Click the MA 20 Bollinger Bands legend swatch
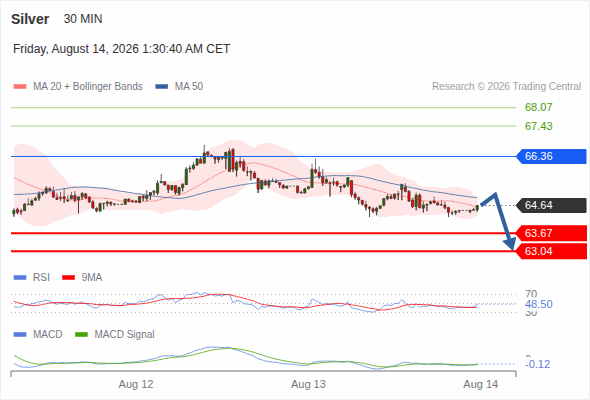 20,87
